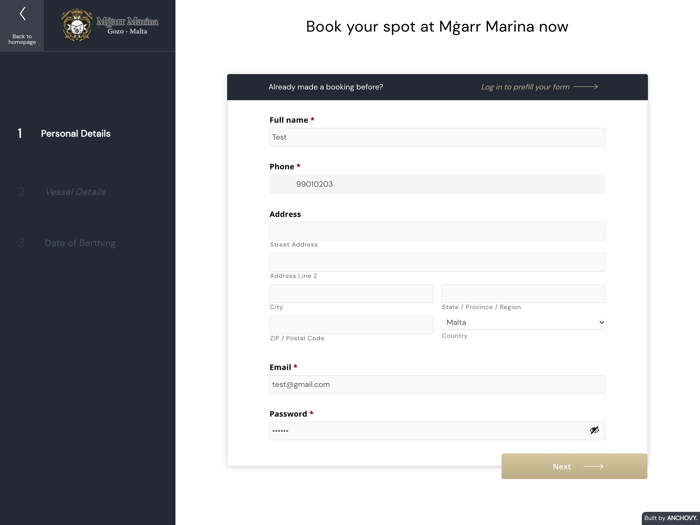Click the 'Book your spot at Mġarr Marina now' heading
Screen dimensions: 700x525
tap(437, 27)
